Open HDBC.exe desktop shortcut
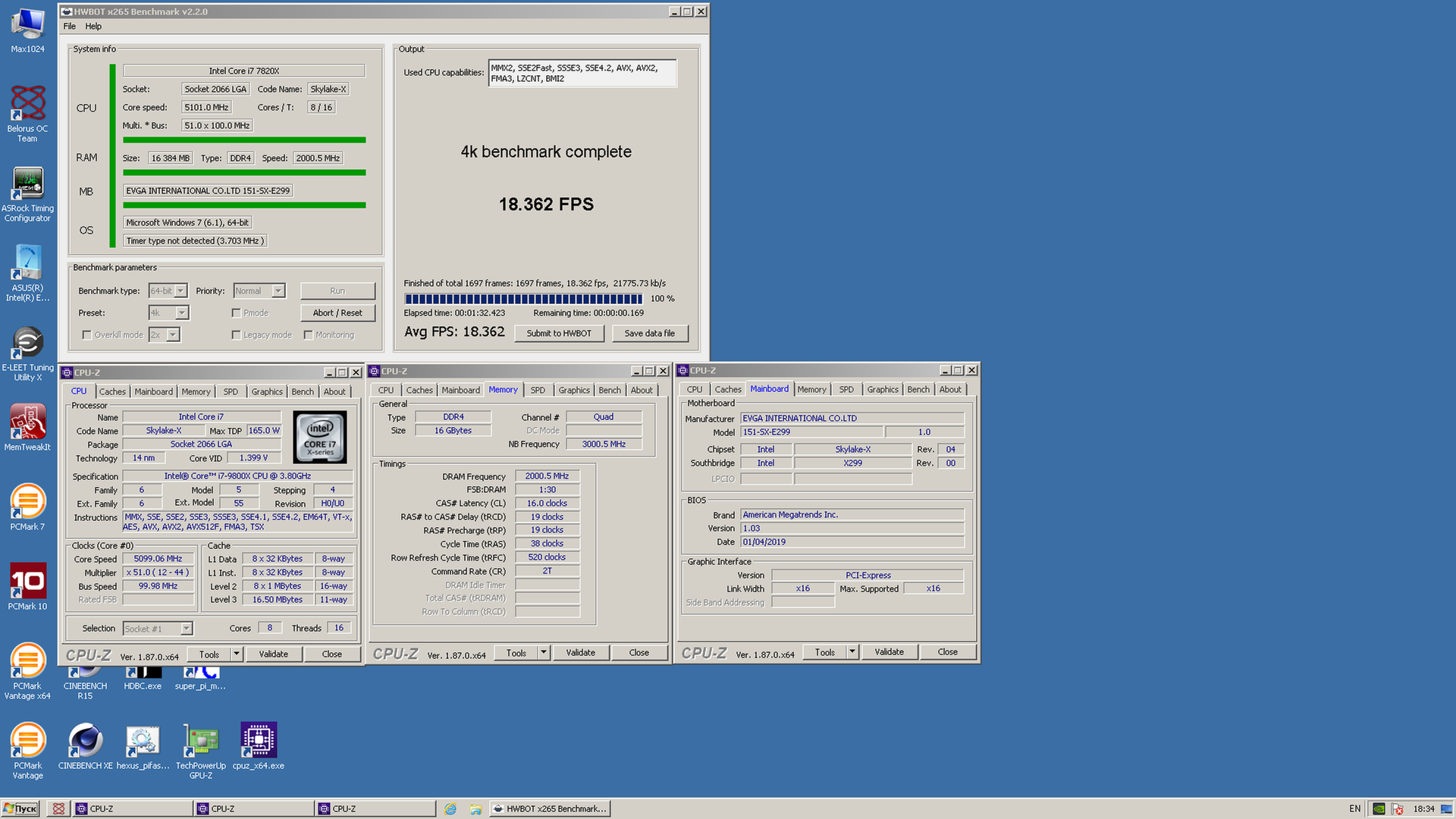This screenshot has height=819, width=1456. point(143,679)
